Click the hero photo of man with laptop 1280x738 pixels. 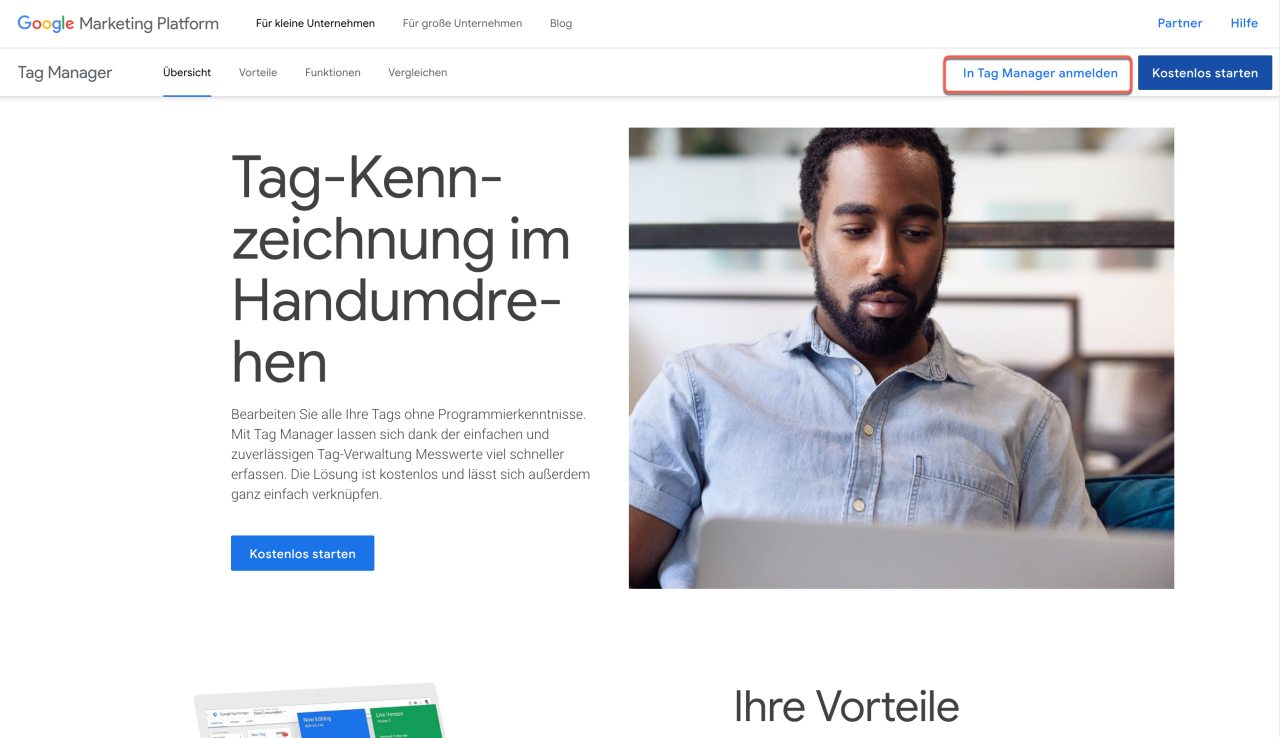click(x=901, y=358)
